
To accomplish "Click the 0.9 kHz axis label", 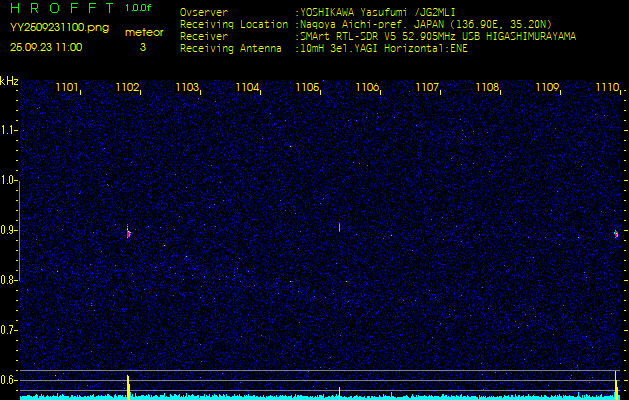I will coord(9,230).
